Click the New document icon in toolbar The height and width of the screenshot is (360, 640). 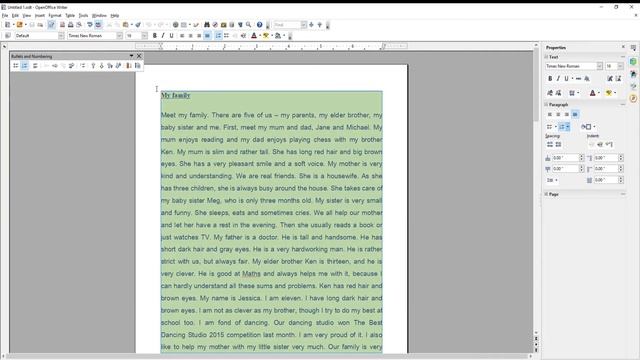7,25
